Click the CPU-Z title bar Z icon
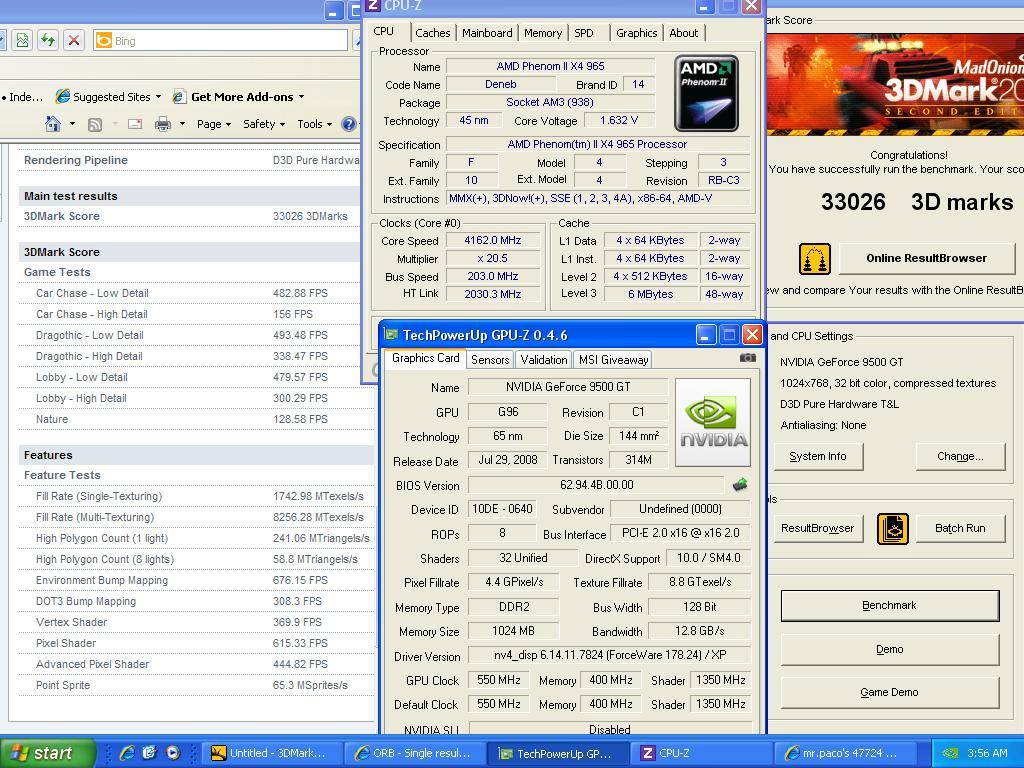Viewport: 1024px width, 768px height. 373,6
